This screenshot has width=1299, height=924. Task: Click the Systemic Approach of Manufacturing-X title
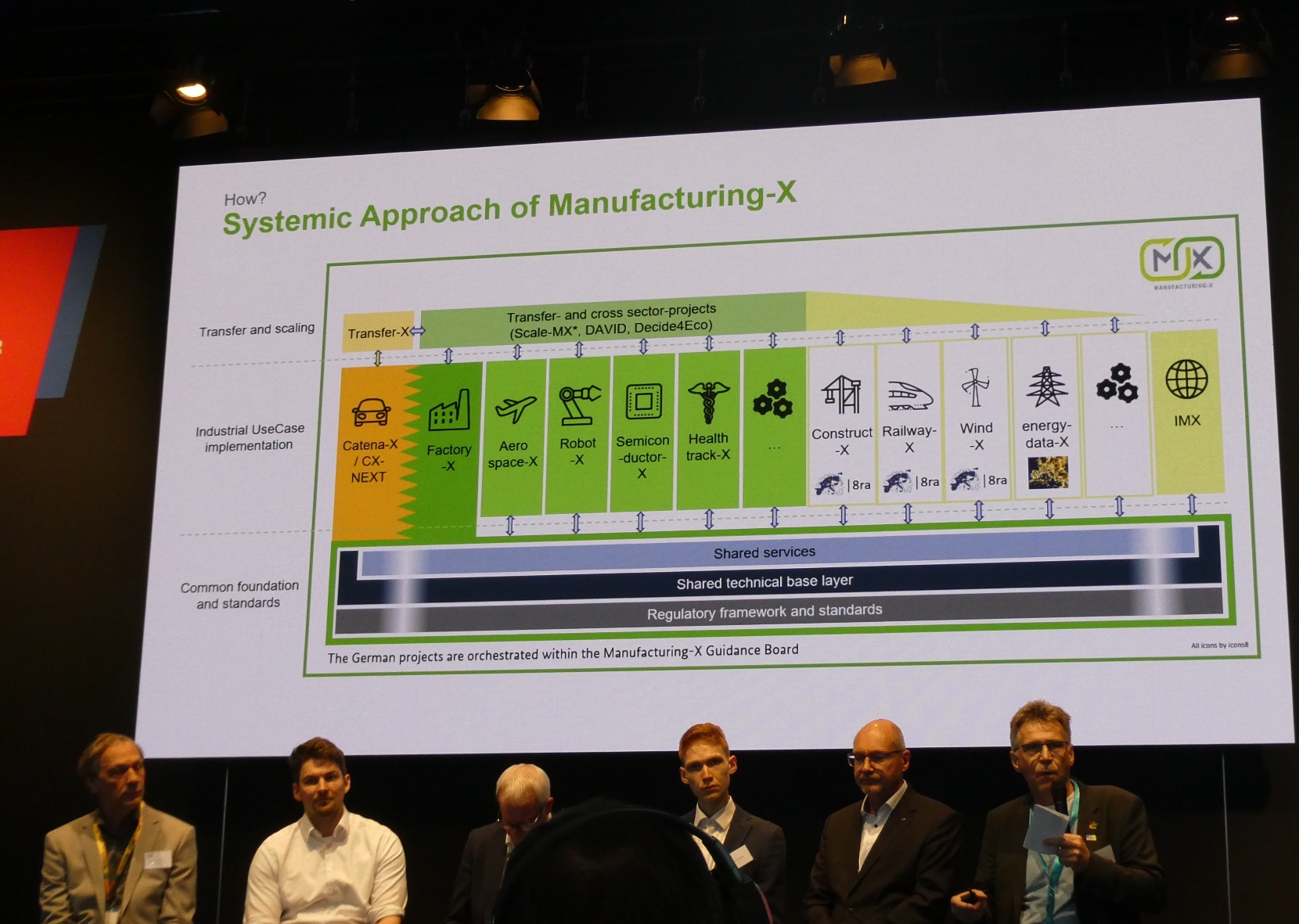coord(509,207)
